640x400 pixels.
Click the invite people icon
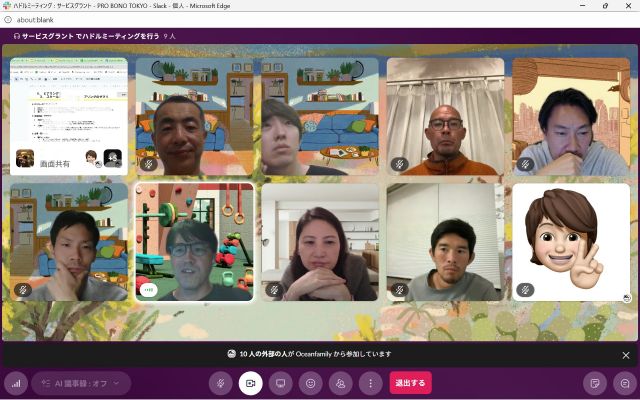click(x=341, y=383)
